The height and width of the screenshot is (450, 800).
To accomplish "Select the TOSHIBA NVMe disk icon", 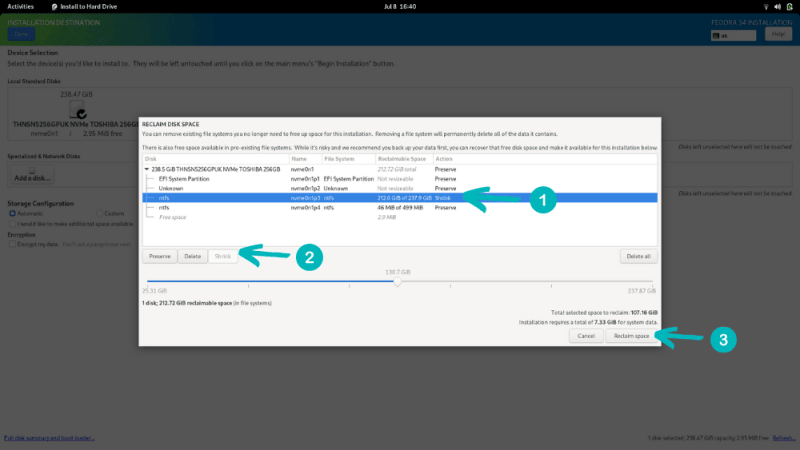I will 78,109.
